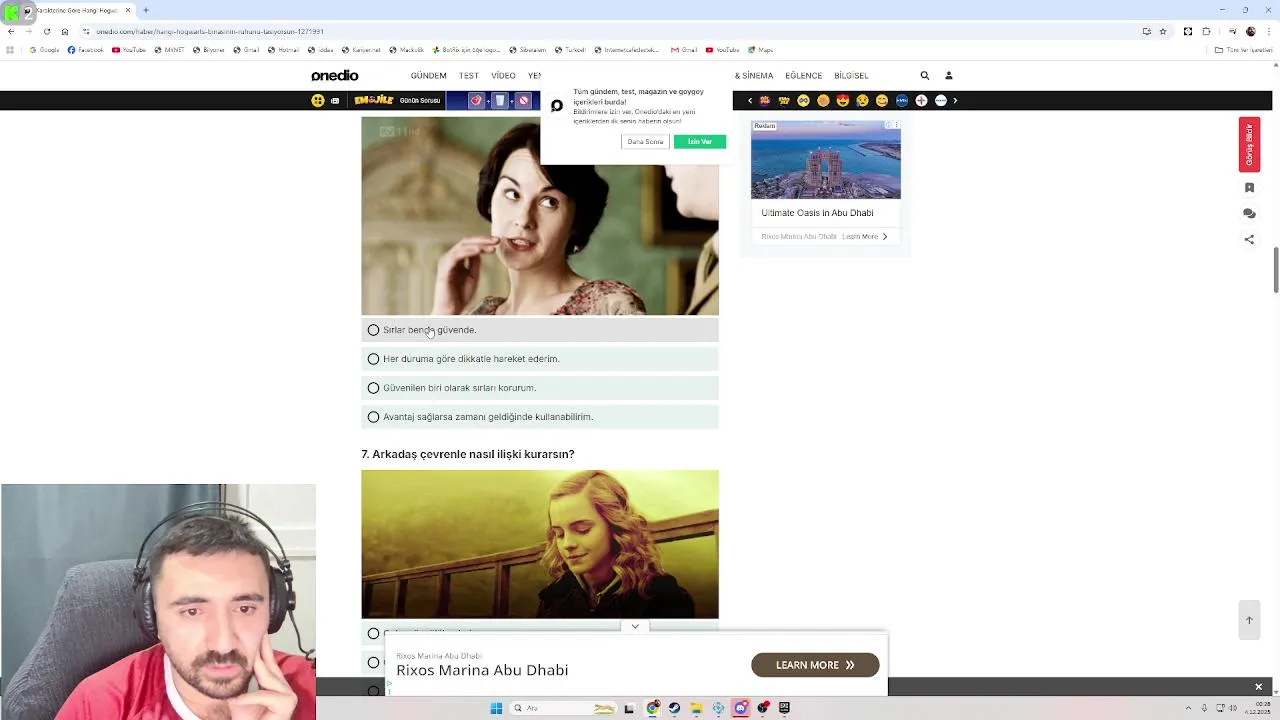Click the bookmark save icon on right rail
This screenshot has height=720, width=1280.
(1249, 188)
